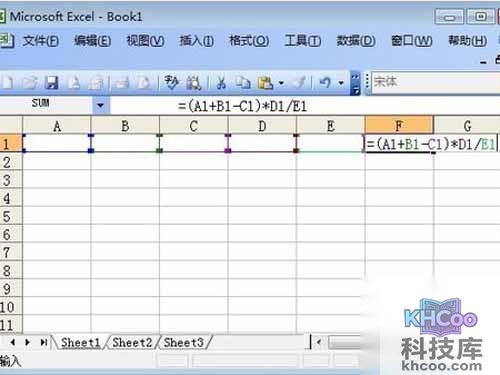Click the Paste clipboard icon
Image resolution: width=500 pixels, height=375 pixels.
[x=266, y=82]
